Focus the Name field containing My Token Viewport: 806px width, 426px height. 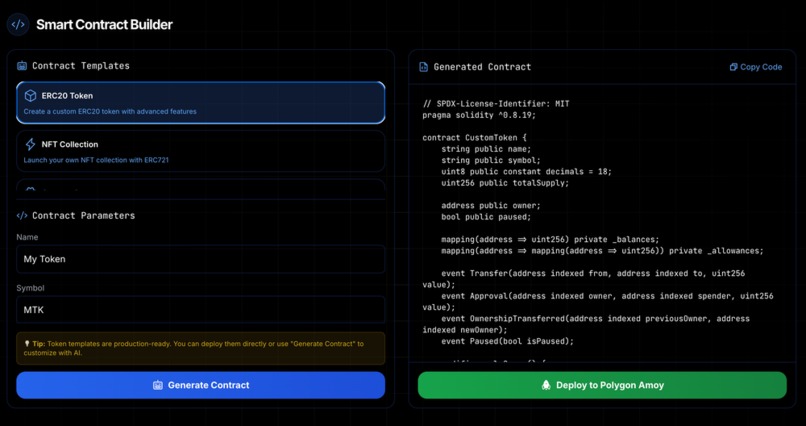pos(200,259)
